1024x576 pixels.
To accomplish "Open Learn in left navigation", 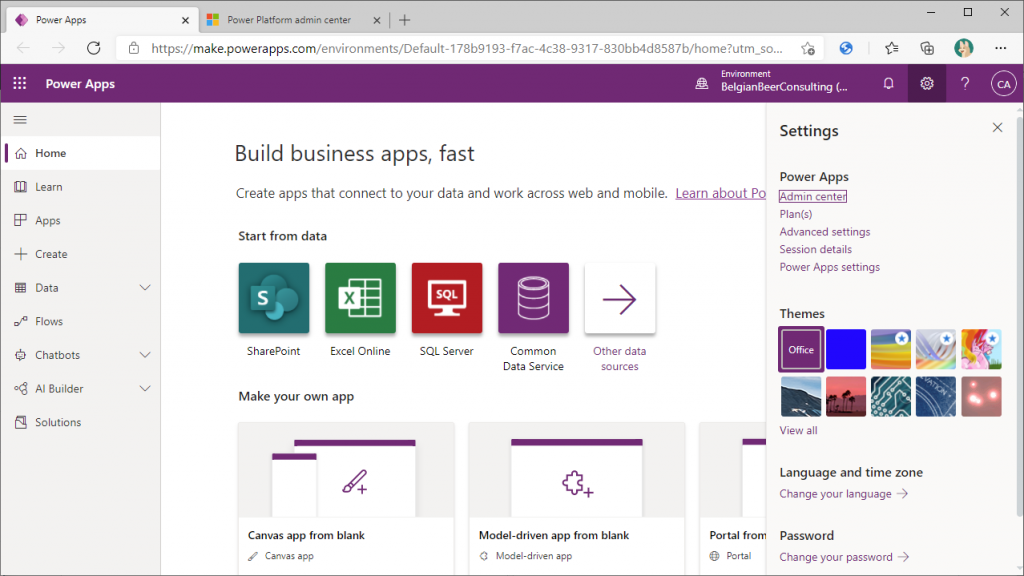I will 81,187.
